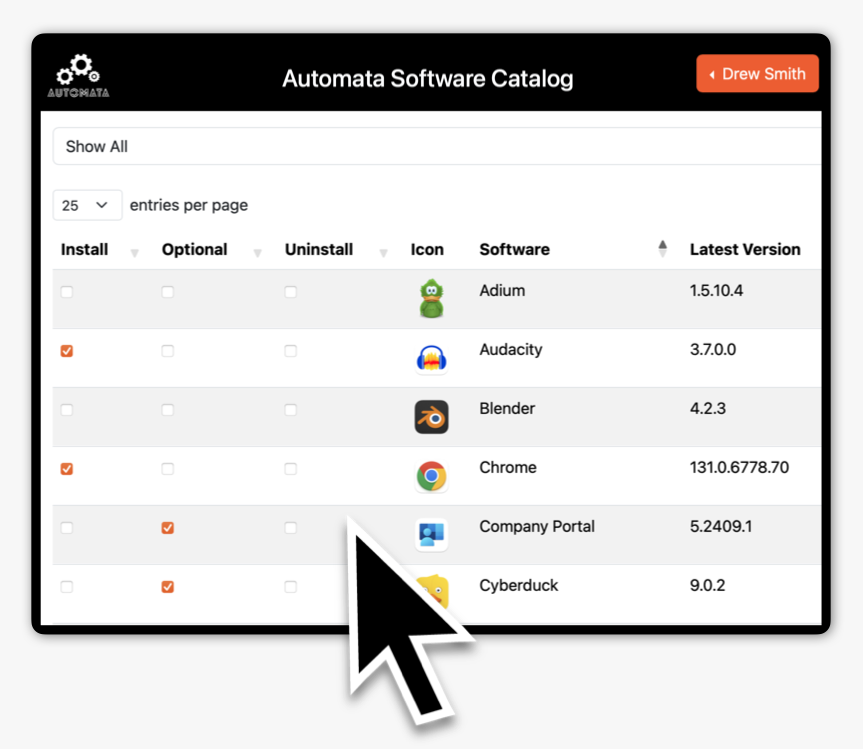The image size is (863, 749).
Task: Click the Adium green duck icon
Action: [432, 298]
